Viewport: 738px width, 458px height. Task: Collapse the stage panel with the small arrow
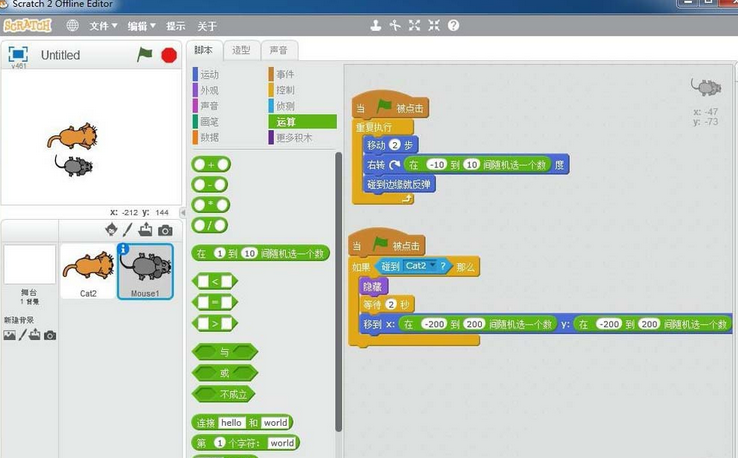tap(183, 212)
